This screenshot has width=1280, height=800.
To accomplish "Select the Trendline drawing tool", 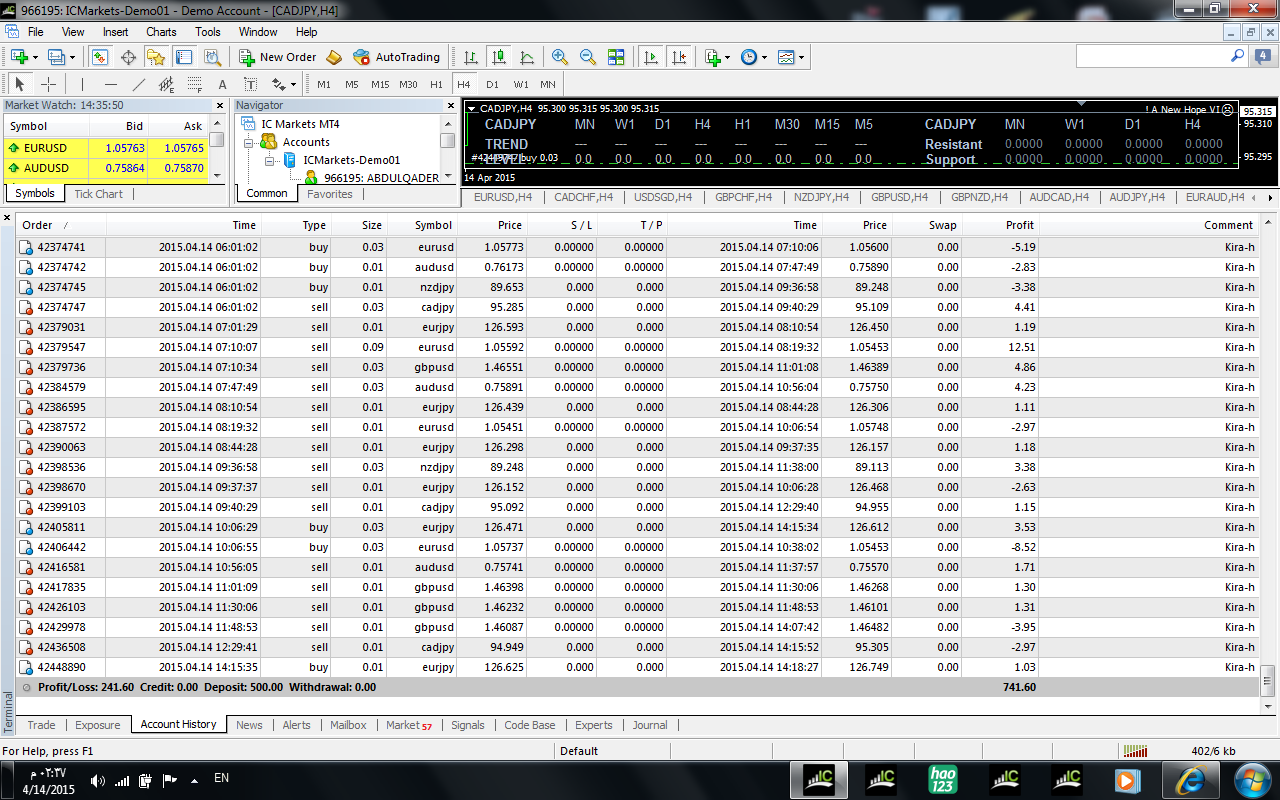I will click(139, 85).
